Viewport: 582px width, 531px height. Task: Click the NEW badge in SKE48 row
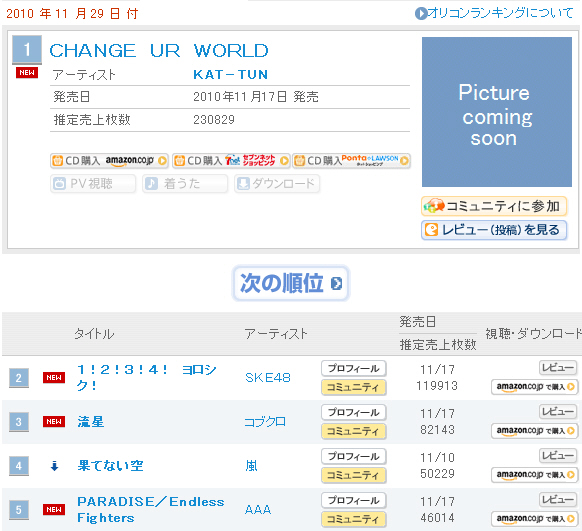(54, 378)
